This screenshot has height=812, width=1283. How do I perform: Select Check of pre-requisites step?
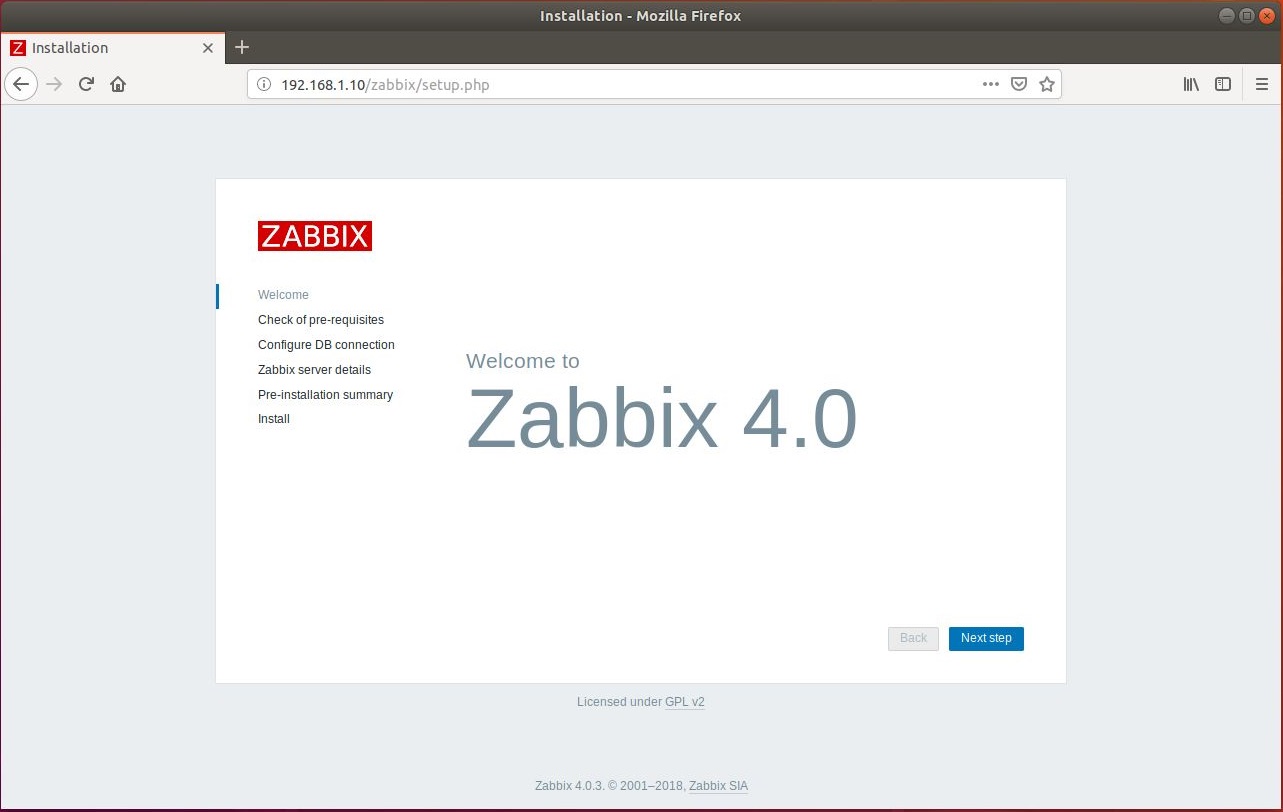(x=320, y=320)
